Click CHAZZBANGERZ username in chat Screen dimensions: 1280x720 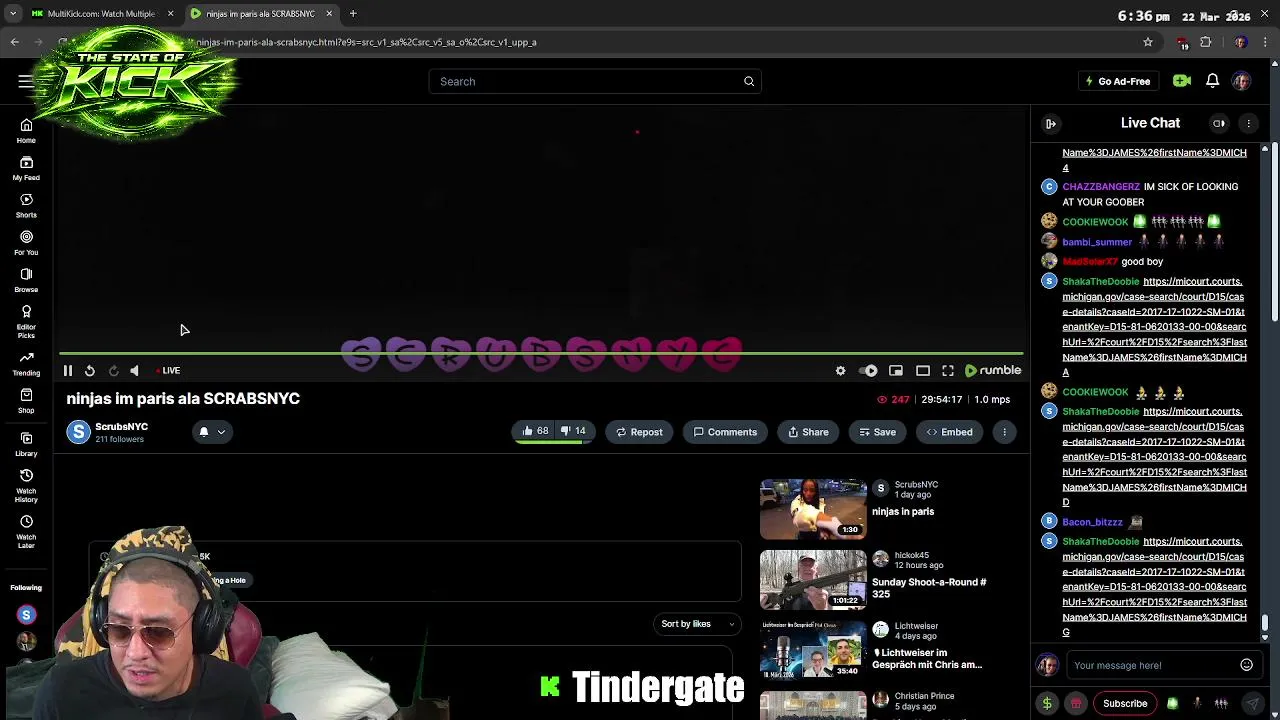[x=1100, y=187]
